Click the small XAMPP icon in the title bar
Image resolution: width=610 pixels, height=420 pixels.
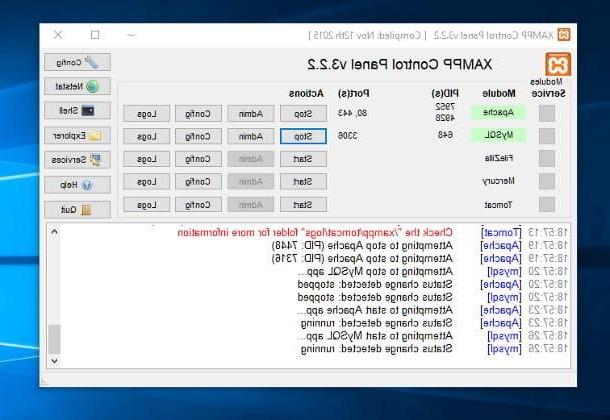pos(564,35)
